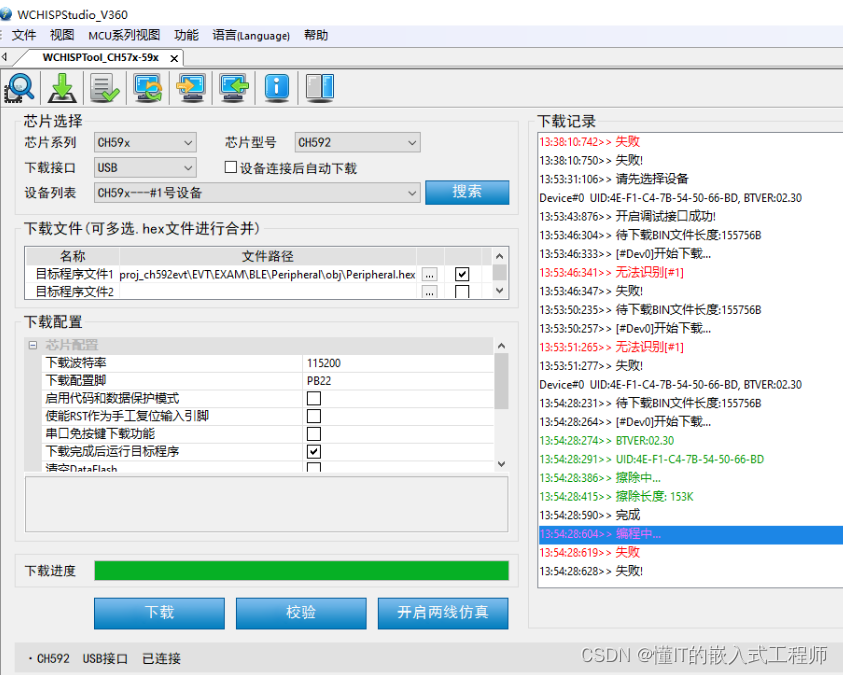Click the 名称 column header
This screenshot has width=843, height=675.
point(73,256)
